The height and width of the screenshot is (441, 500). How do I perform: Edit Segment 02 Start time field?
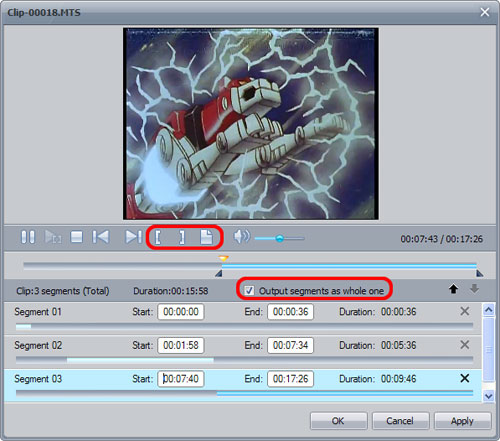point(181,345)
